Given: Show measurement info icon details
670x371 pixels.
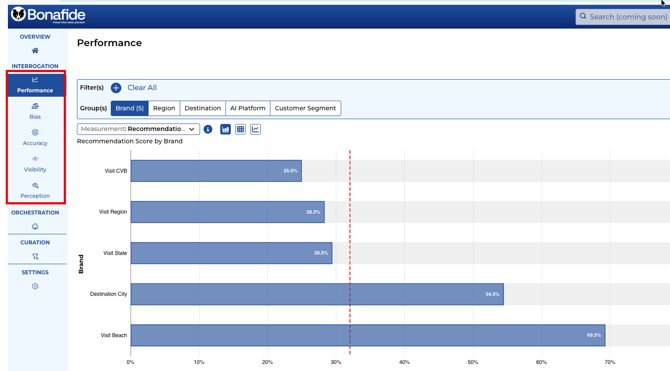Looking at the screenshot, I should point(208,129).
